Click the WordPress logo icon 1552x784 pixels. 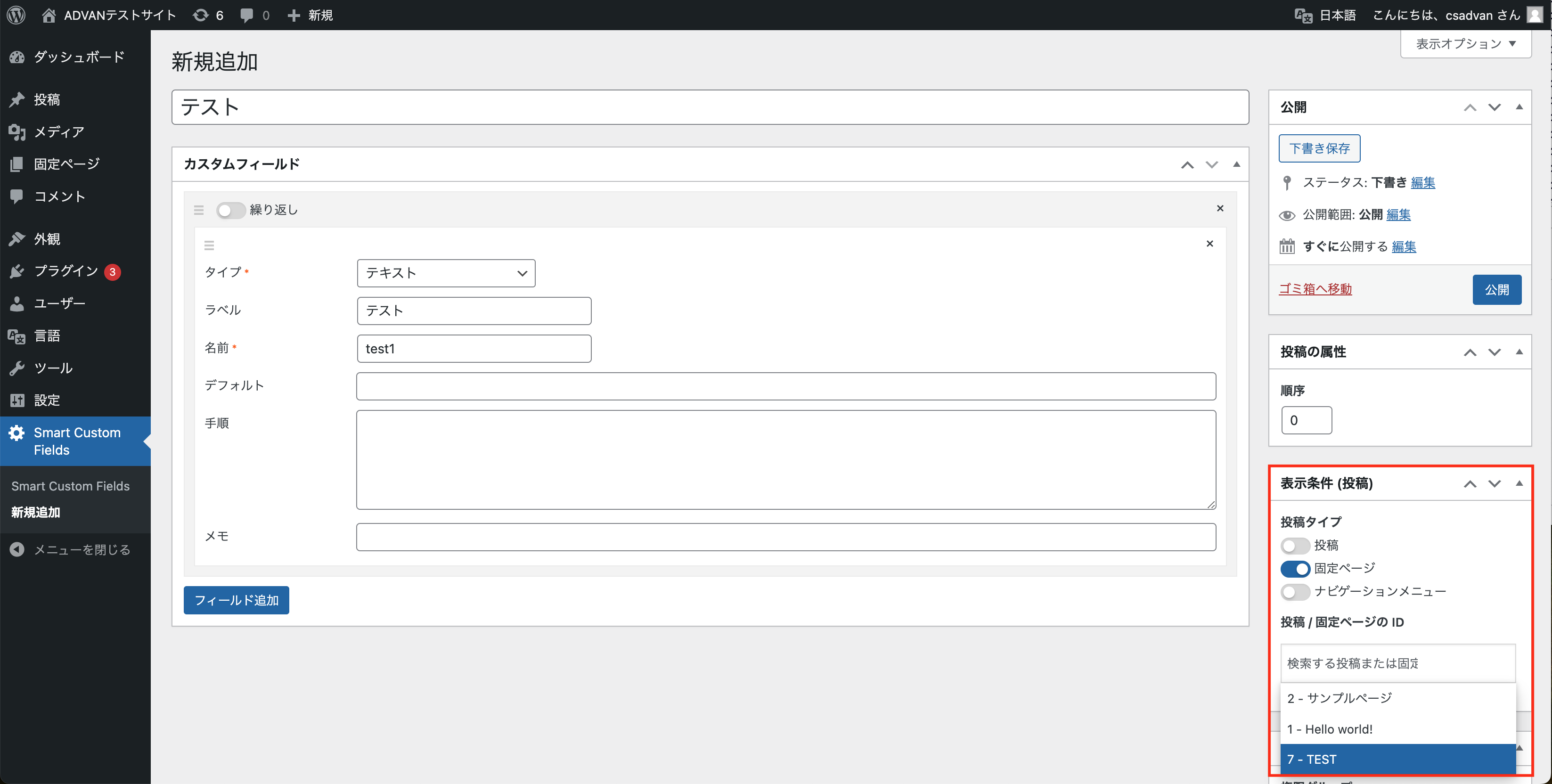pyautogui.click(x=16, y=15)
